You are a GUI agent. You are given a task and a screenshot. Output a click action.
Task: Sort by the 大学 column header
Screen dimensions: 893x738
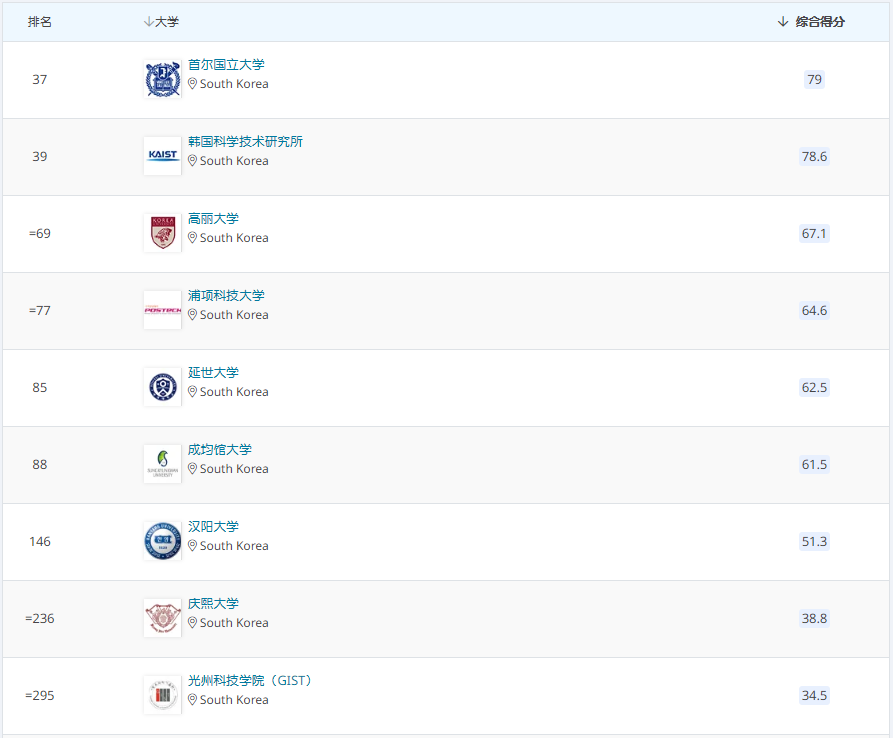pyautogui.click(x=161, y=22)
